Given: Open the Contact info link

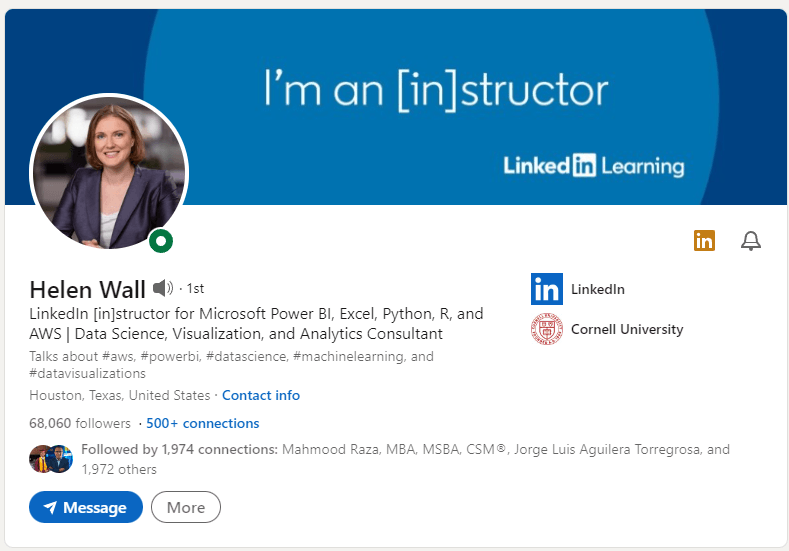Looking at the screenshot, I should (x=261, y=395).
